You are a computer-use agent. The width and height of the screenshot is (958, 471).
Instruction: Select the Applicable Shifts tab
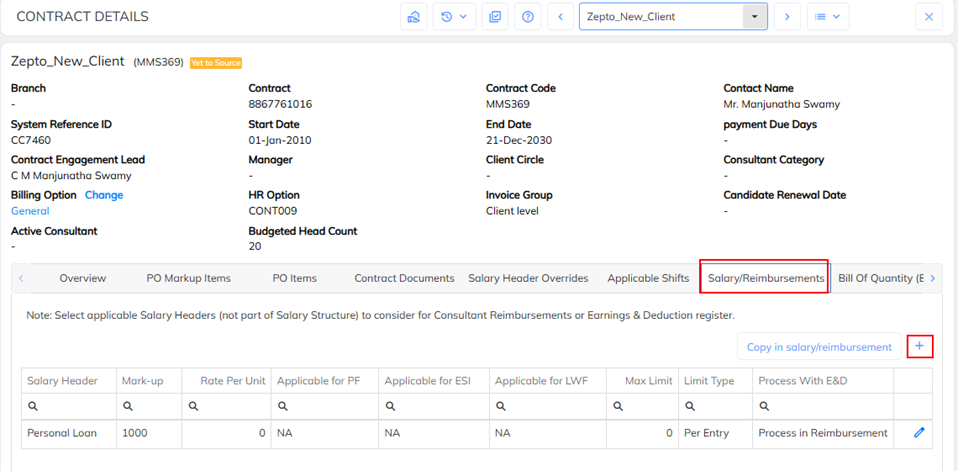tap(648, 278)
